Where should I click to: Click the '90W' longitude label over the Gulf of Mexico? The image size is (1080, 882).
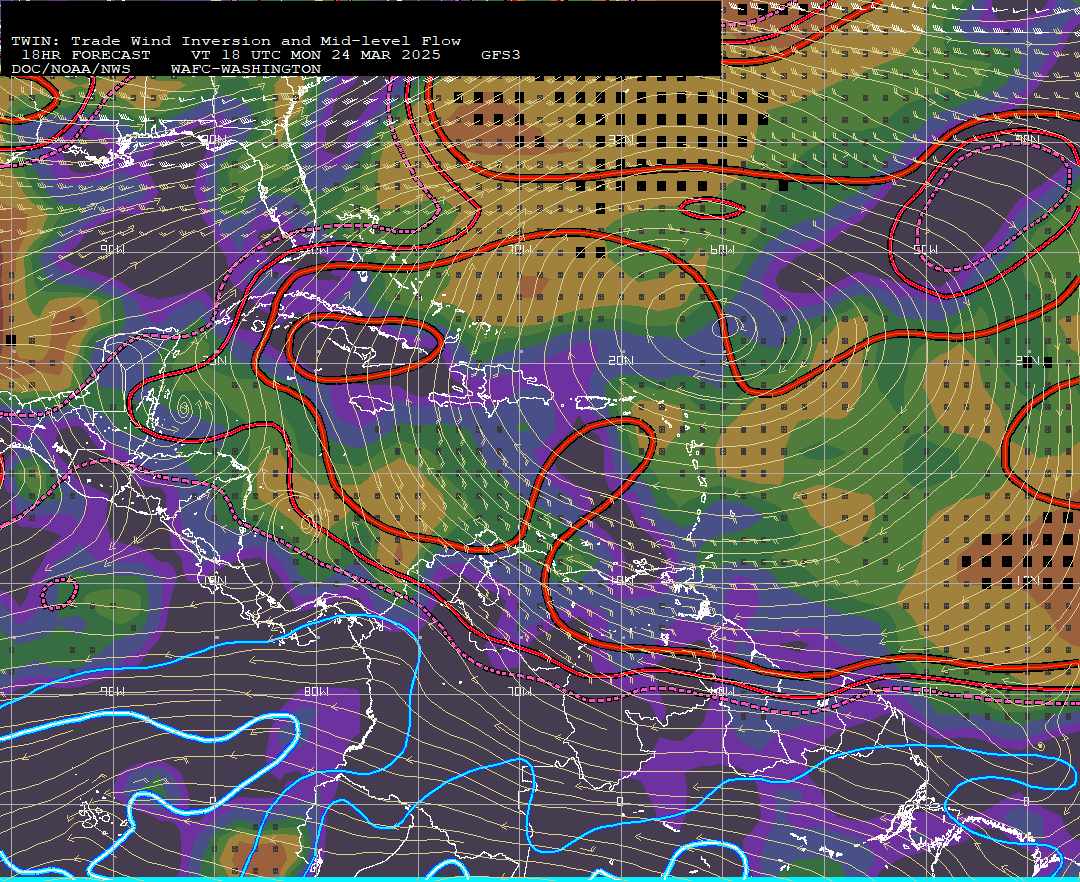[x=112, y=250]
